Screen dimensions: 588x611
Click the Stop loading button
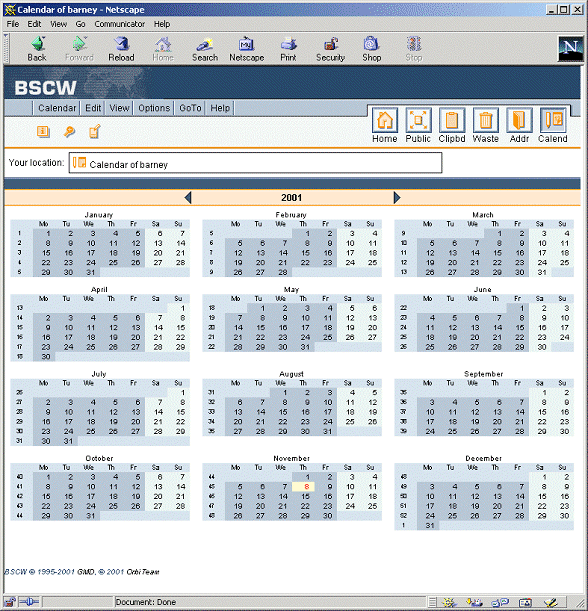[x=413, y=49]
